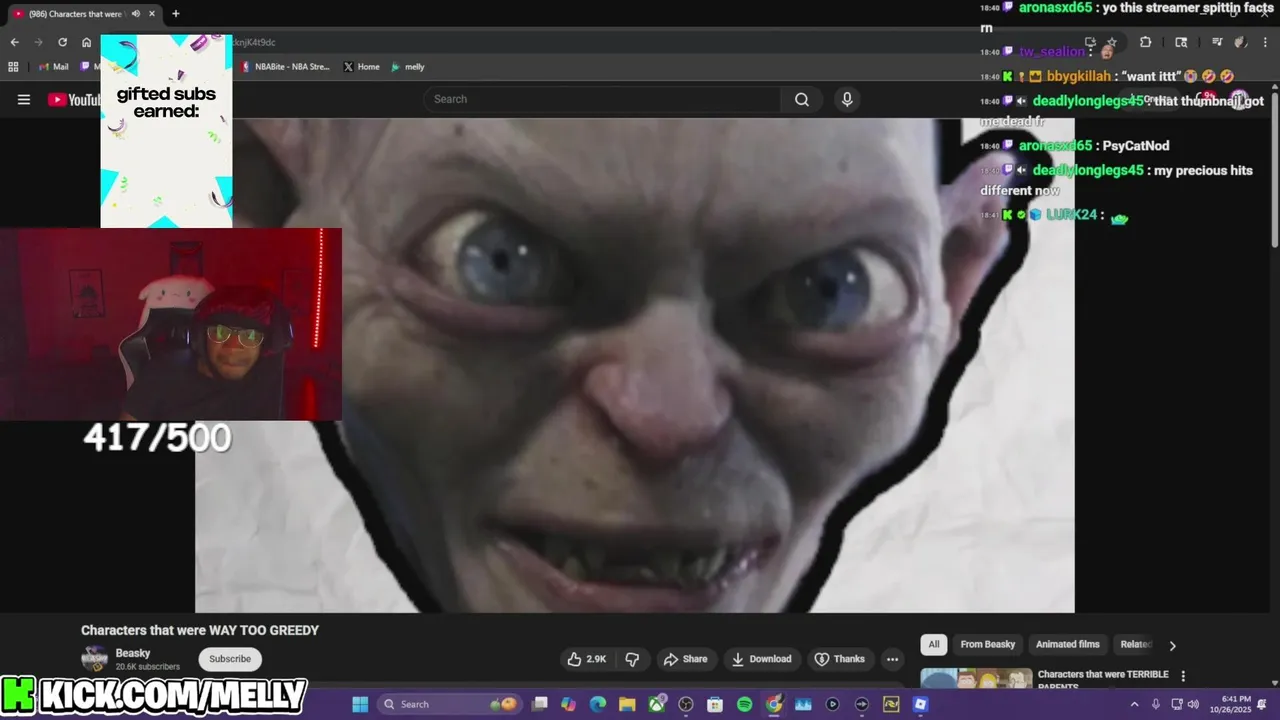Click the microphone tray icon
The image size is (1280, 720).
click(1156, 705)
